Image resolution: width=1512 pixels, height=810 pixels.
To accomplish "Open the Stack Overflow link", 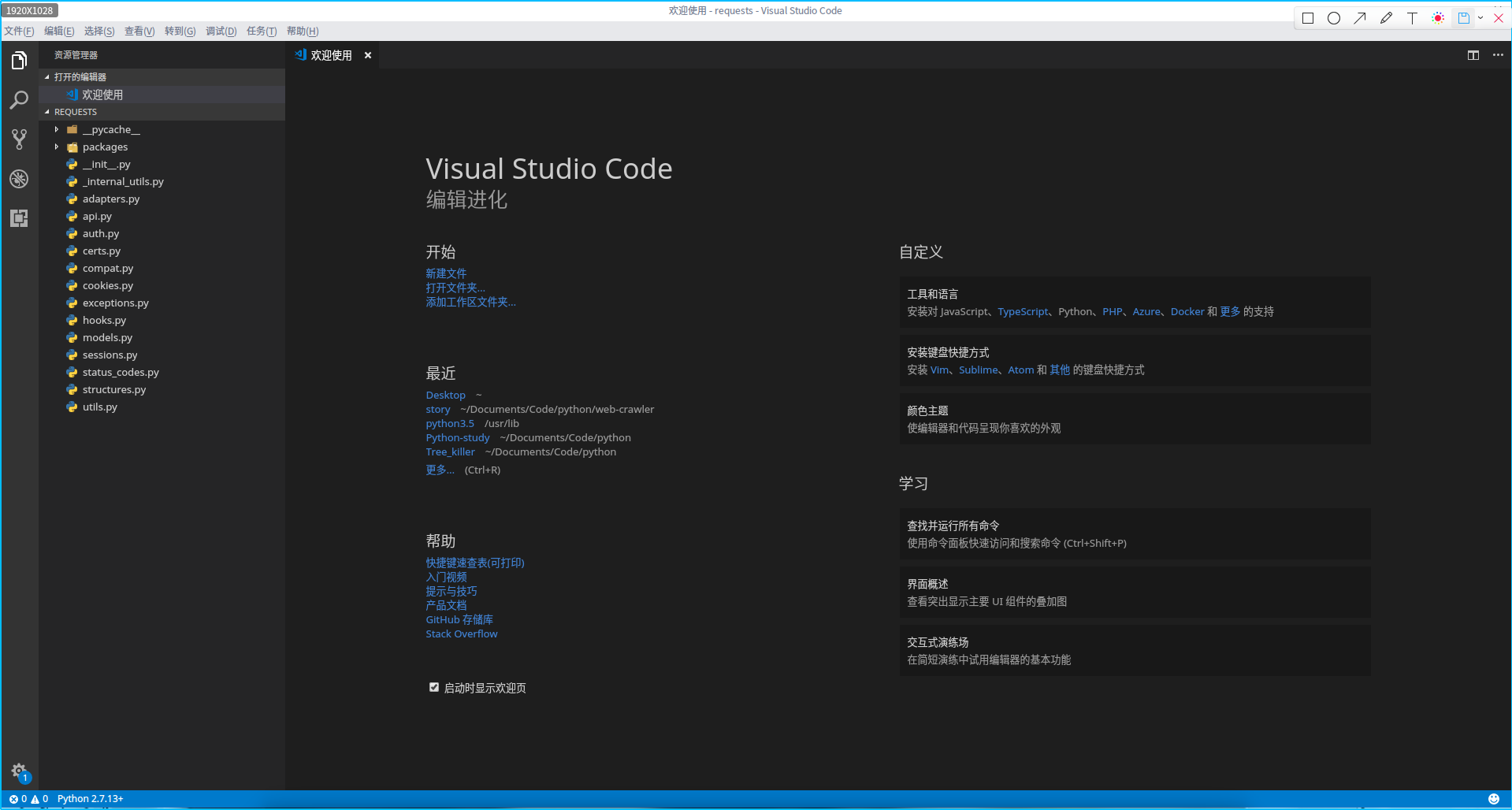I will (462, 634).
